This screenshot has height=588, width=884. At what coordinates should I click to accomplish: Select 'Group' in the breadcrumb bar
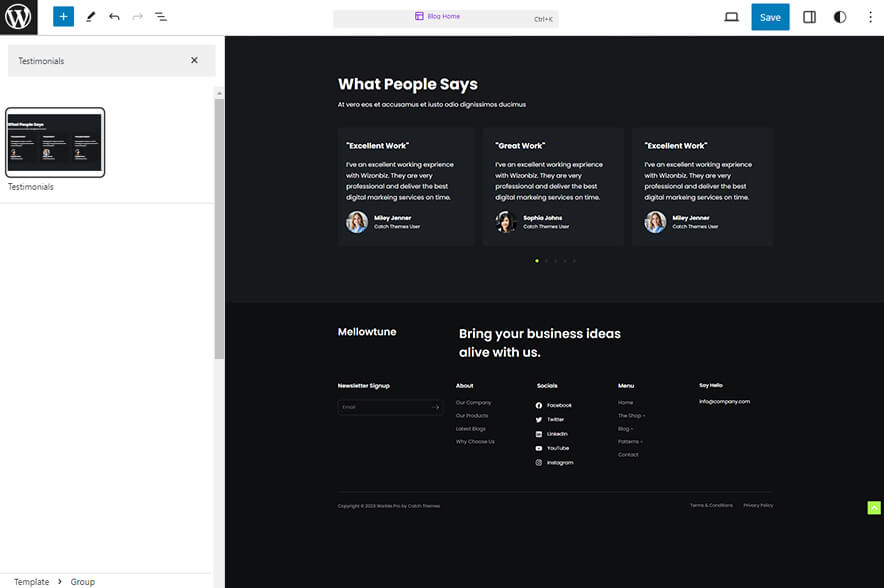pyautogui.click(x=82, y=581)
